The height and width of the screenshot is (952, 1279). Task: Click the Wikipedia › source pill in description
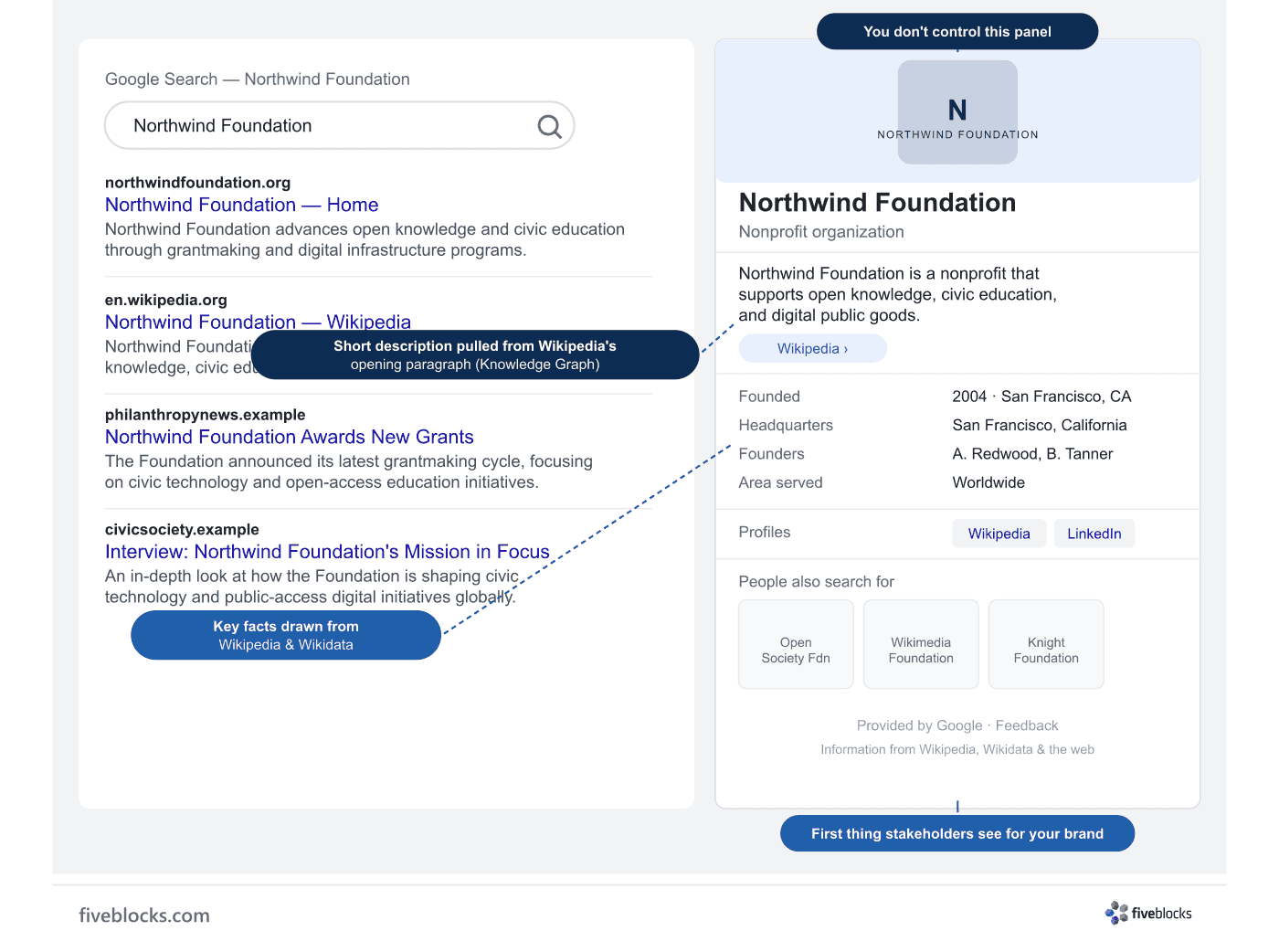(x=812, y=348)
